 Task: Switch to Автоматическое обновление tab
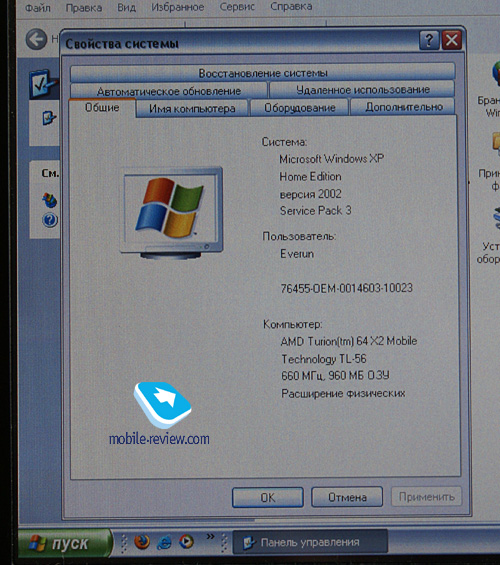pyautogui.click(x=169, y=90)
